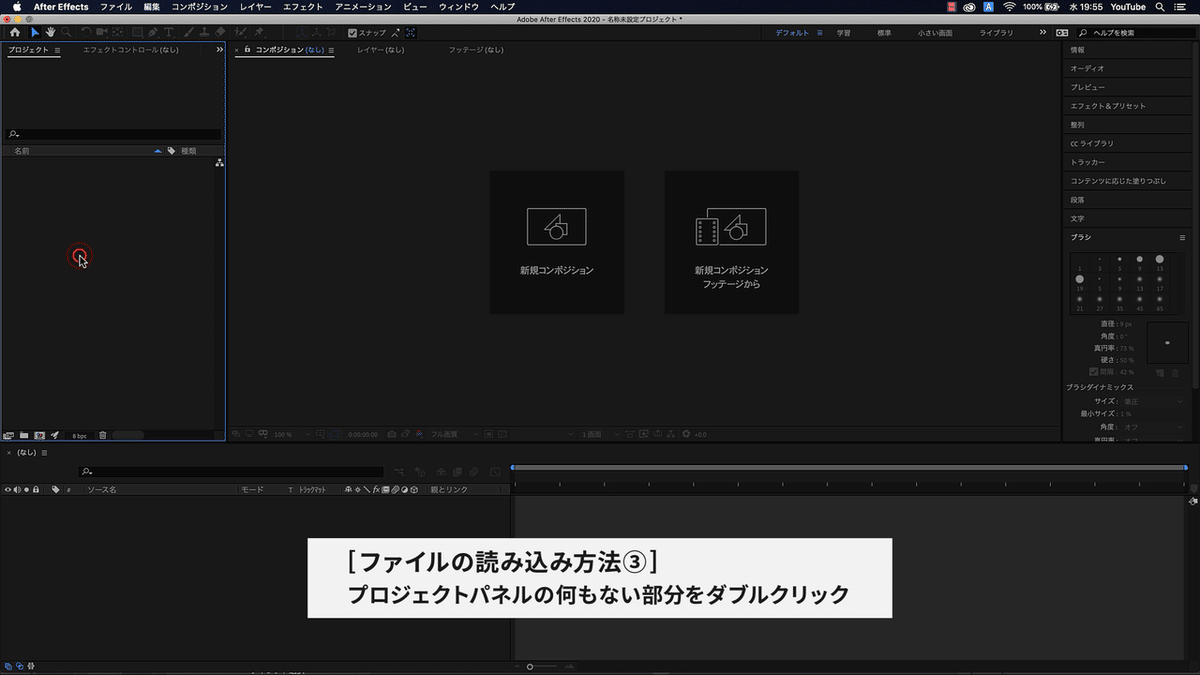The width and height of the screenshot is (1200, 675).
Task: Select the Type (T) tool
Action: [169, 32]
